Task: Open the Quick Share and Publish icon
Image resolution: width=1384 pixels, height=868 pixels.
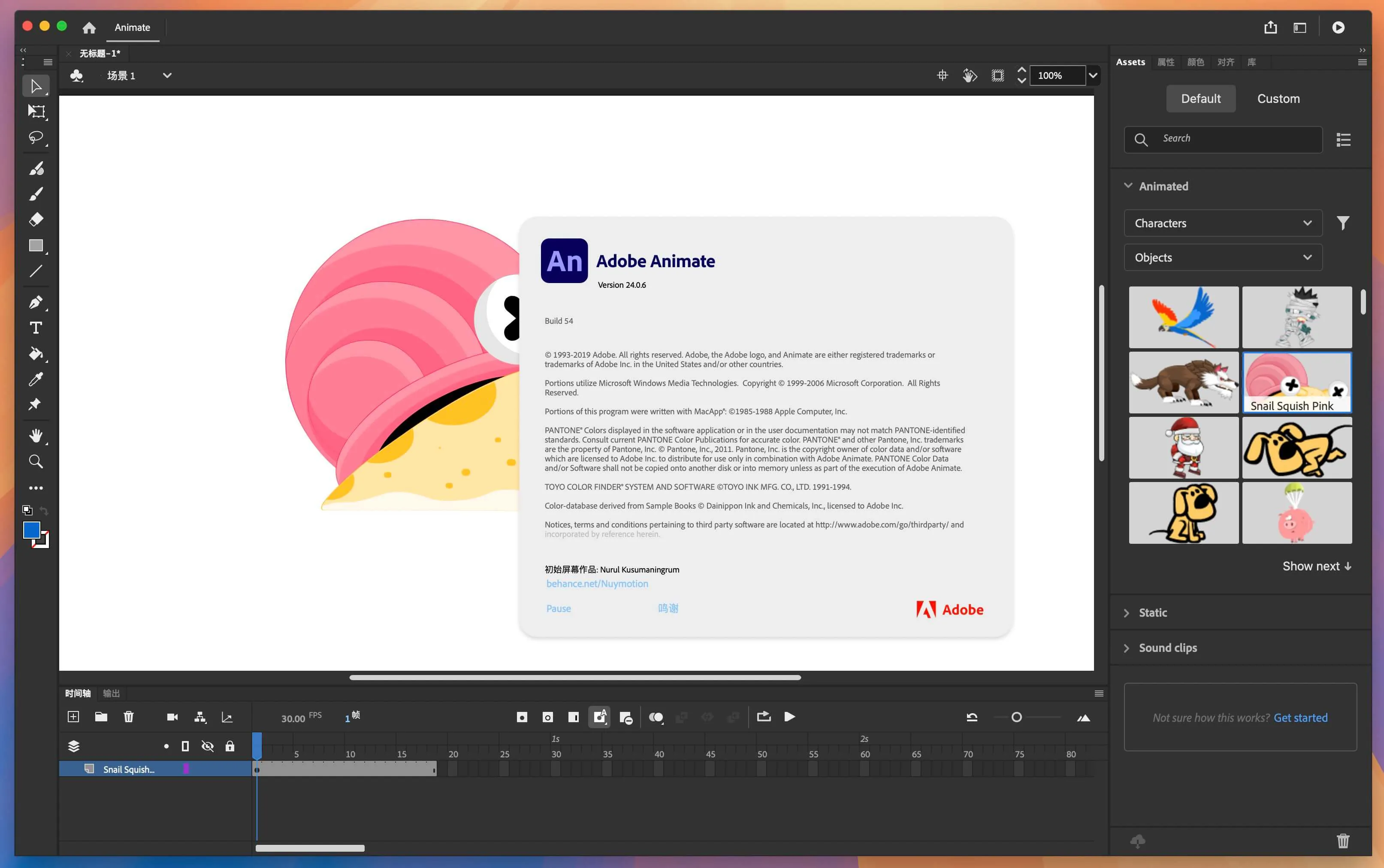Action: pos(1270,27)
